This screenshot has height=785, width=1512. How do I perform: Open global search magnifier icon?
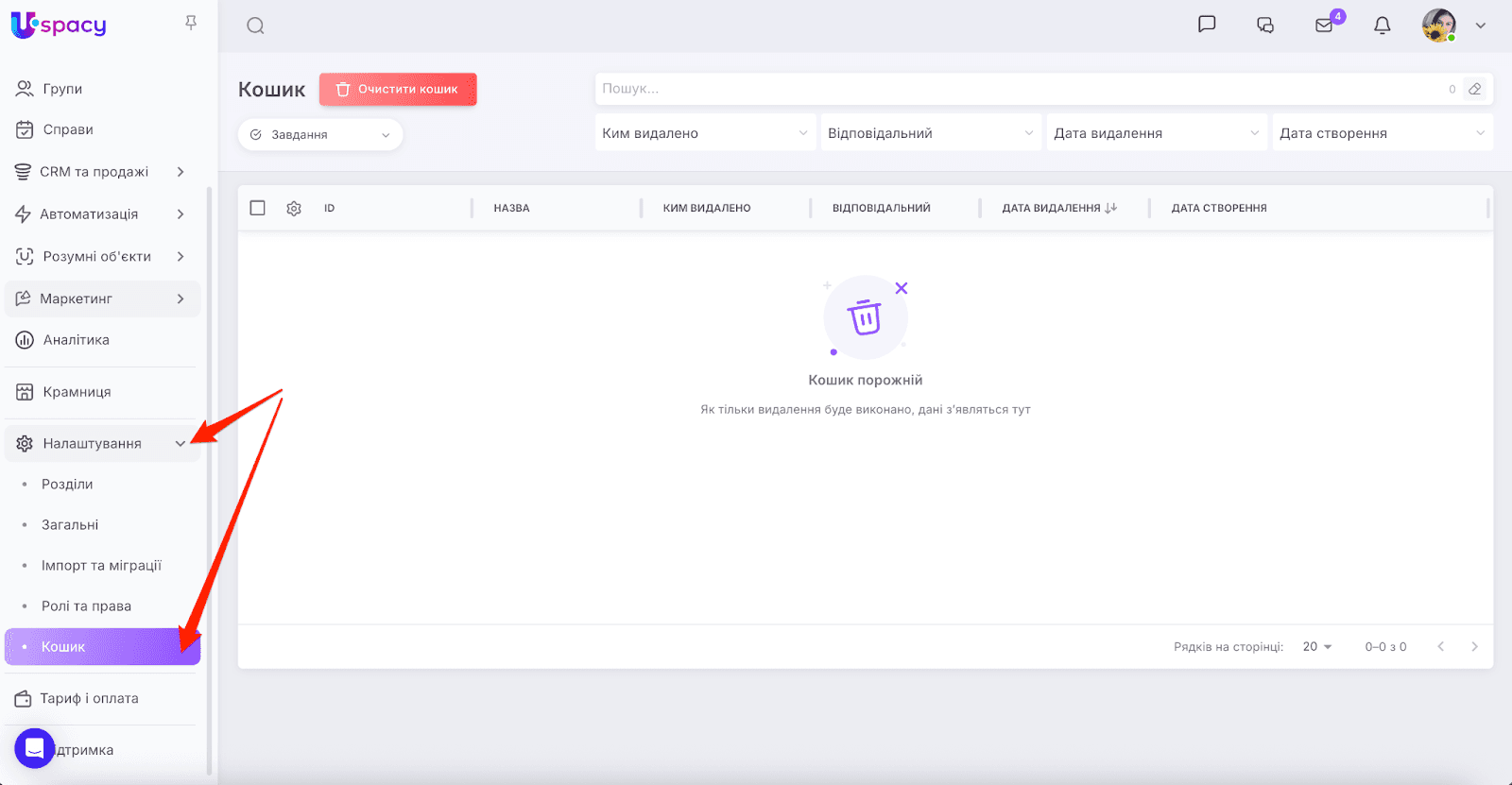(x=255, y=26)
